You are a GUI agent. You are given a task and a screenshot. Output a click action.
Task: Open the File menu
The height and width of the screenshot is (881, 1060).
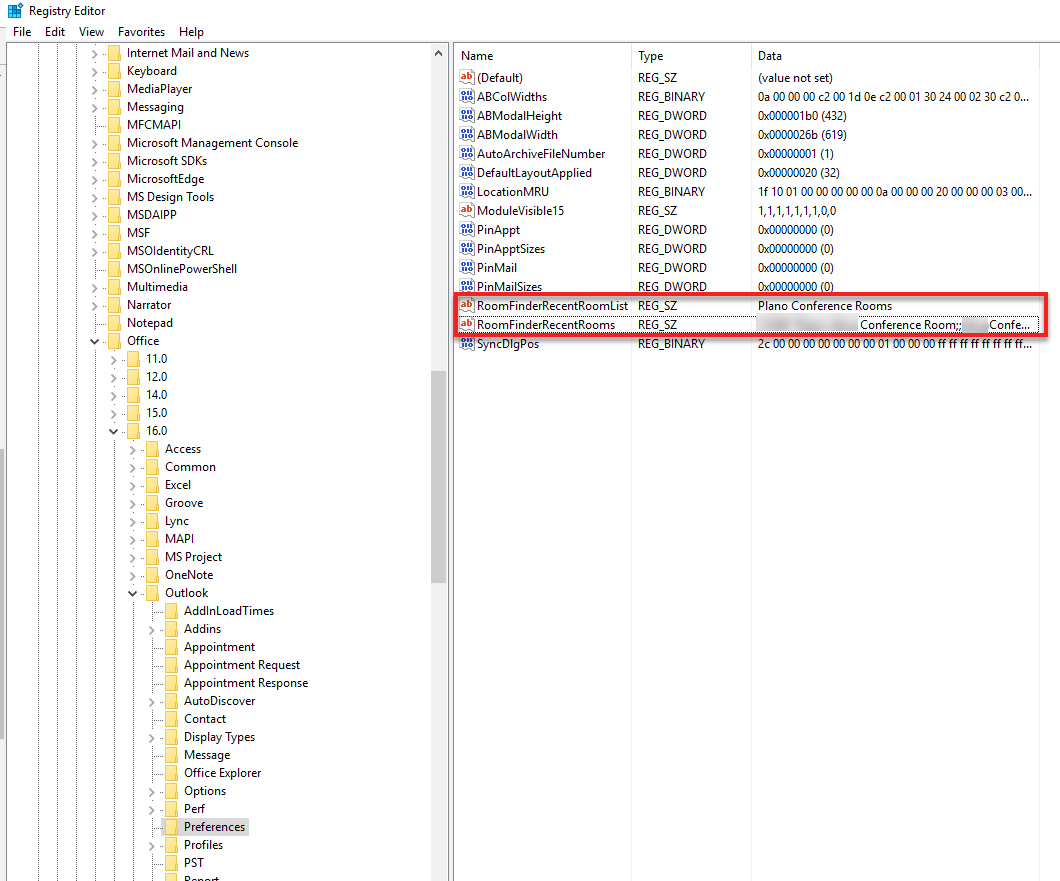22,32
